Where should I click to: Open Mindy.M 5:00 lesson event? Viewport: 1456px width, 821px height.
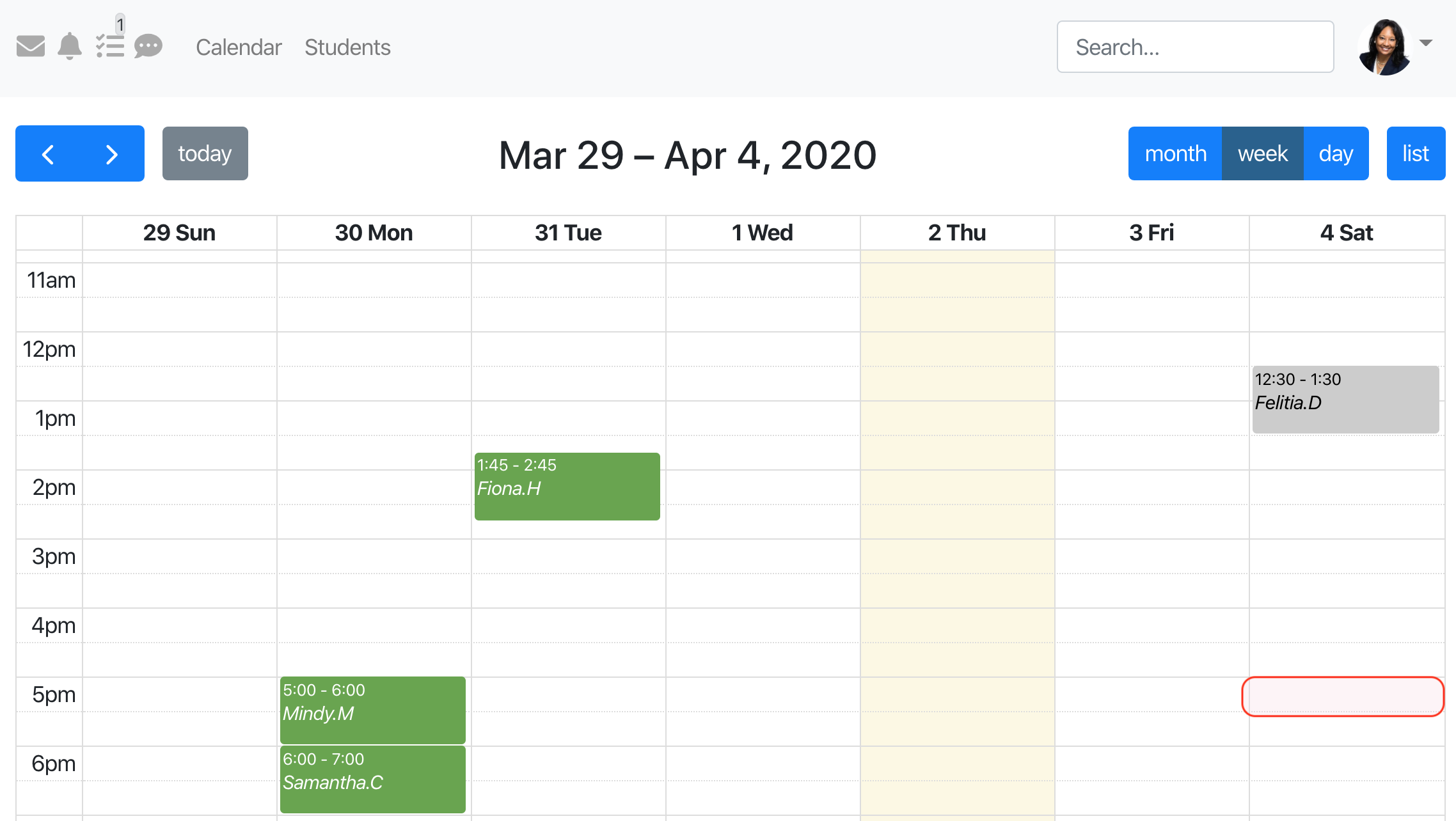tap(372, 710)
